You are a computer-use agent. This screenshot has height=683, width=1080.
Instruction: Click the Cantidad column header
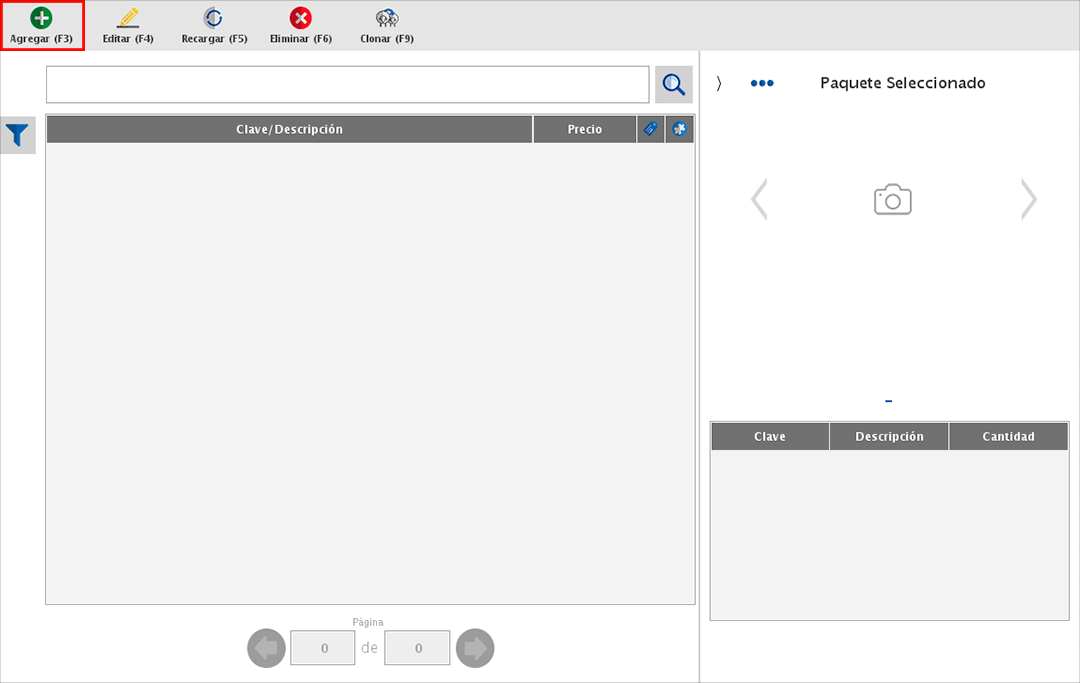pos(1008,436)
